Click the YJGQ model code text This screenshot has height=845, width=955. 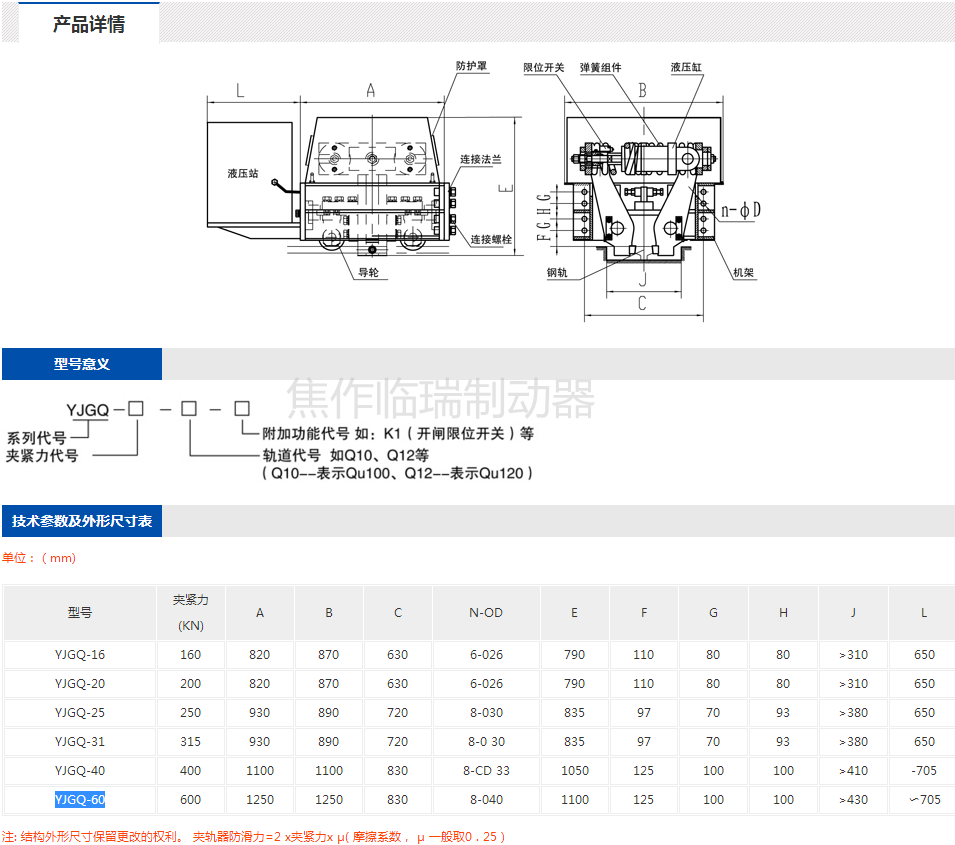coord(87,409)
